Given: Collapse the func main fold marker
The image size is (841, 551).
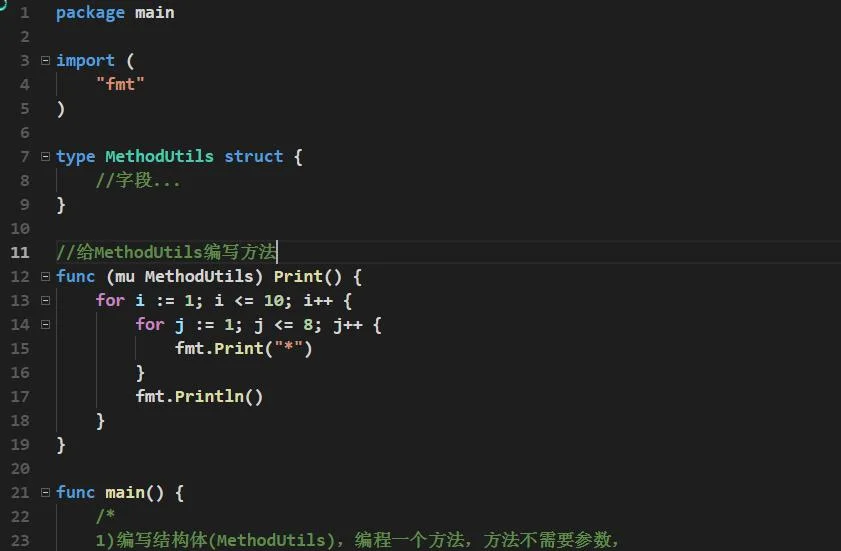Looking at the screenshot, I should tap(46, 493).
